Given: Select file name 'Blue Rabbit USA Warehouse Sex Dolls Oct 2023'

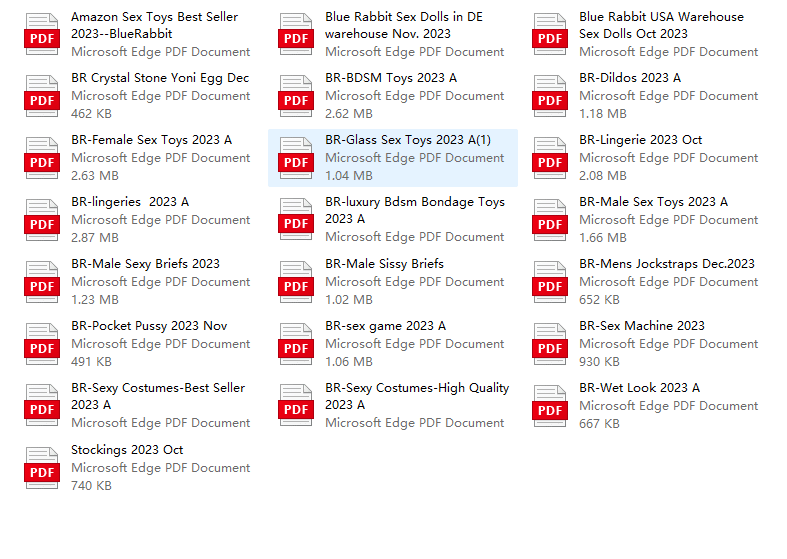Looking at the screenshot, I should (662, 25).
